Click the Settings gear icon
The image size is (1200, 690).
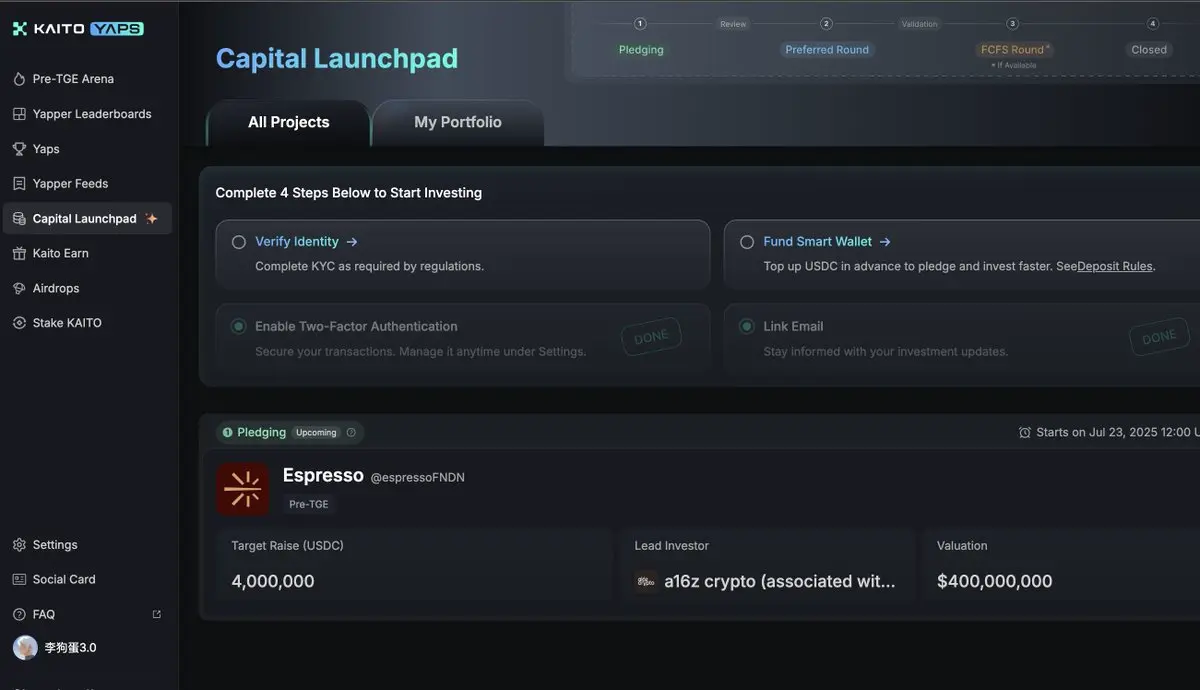pos(19,545)
